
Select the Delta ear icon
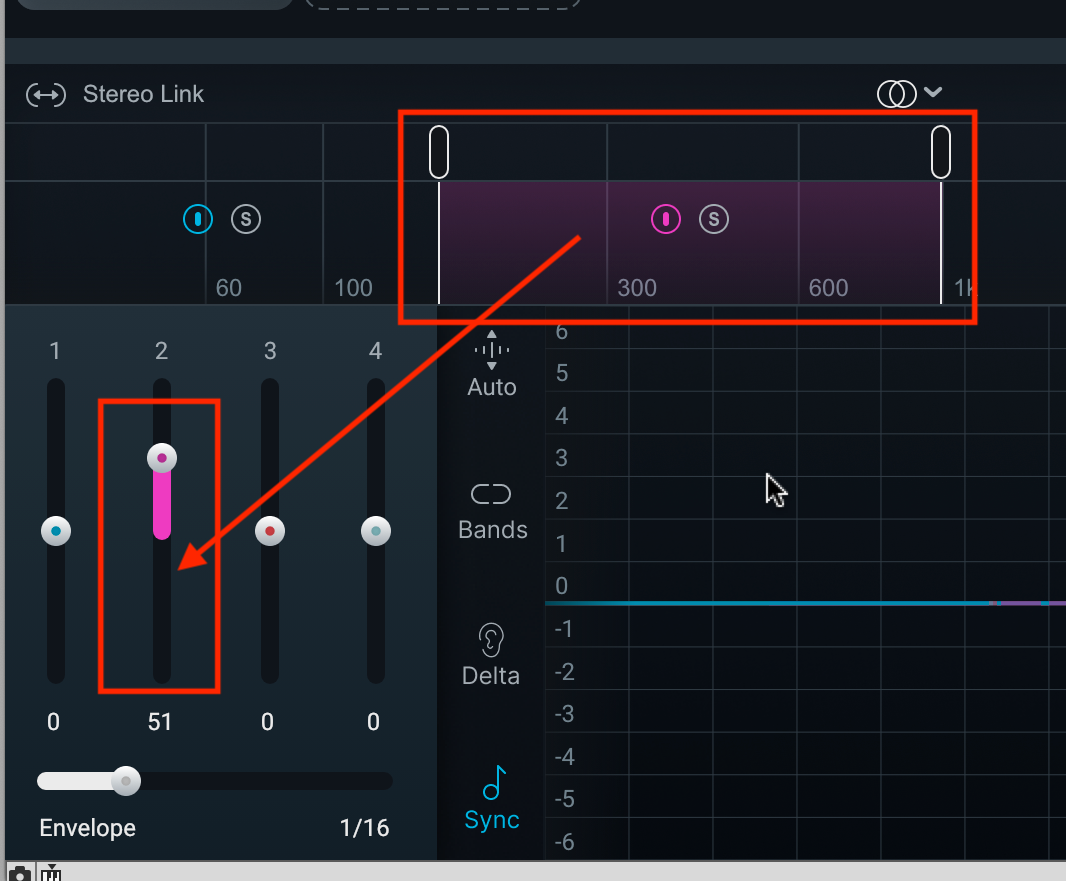[490, 640]
